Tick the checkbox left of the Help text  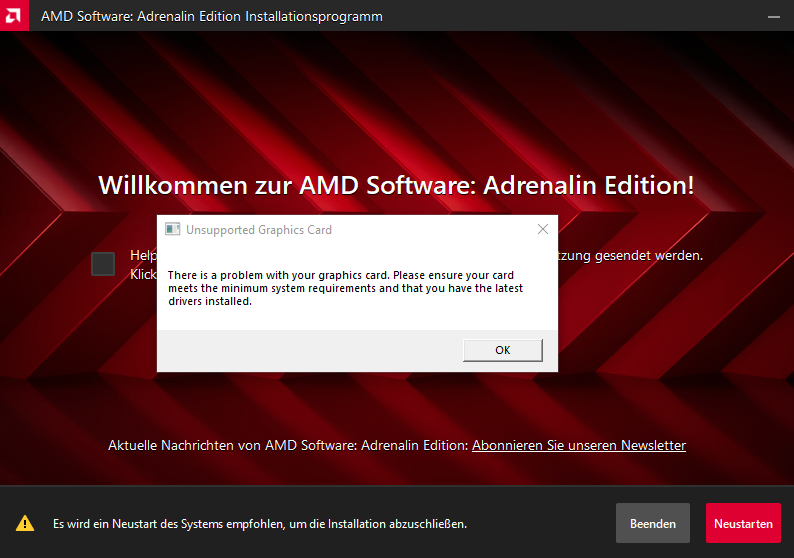[x=103, y=264]
